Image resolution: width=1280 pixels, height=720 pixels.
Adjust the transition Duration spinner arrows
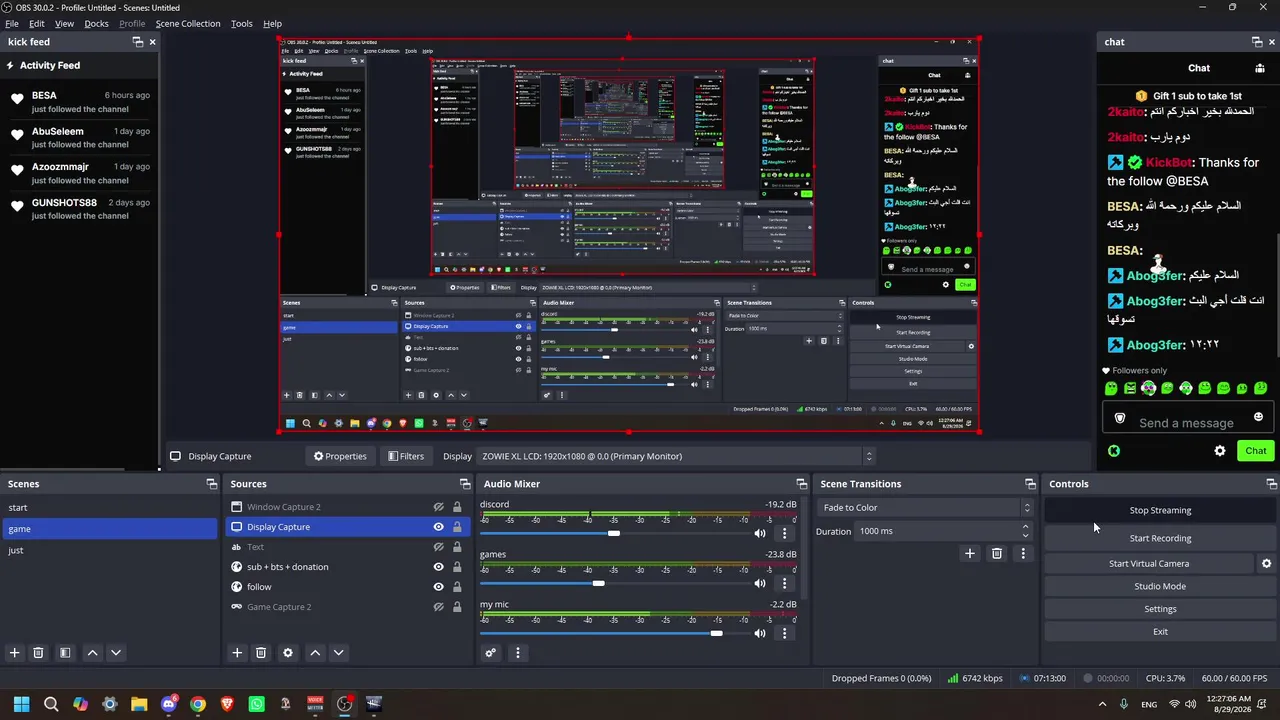[x=1026, y=531]
